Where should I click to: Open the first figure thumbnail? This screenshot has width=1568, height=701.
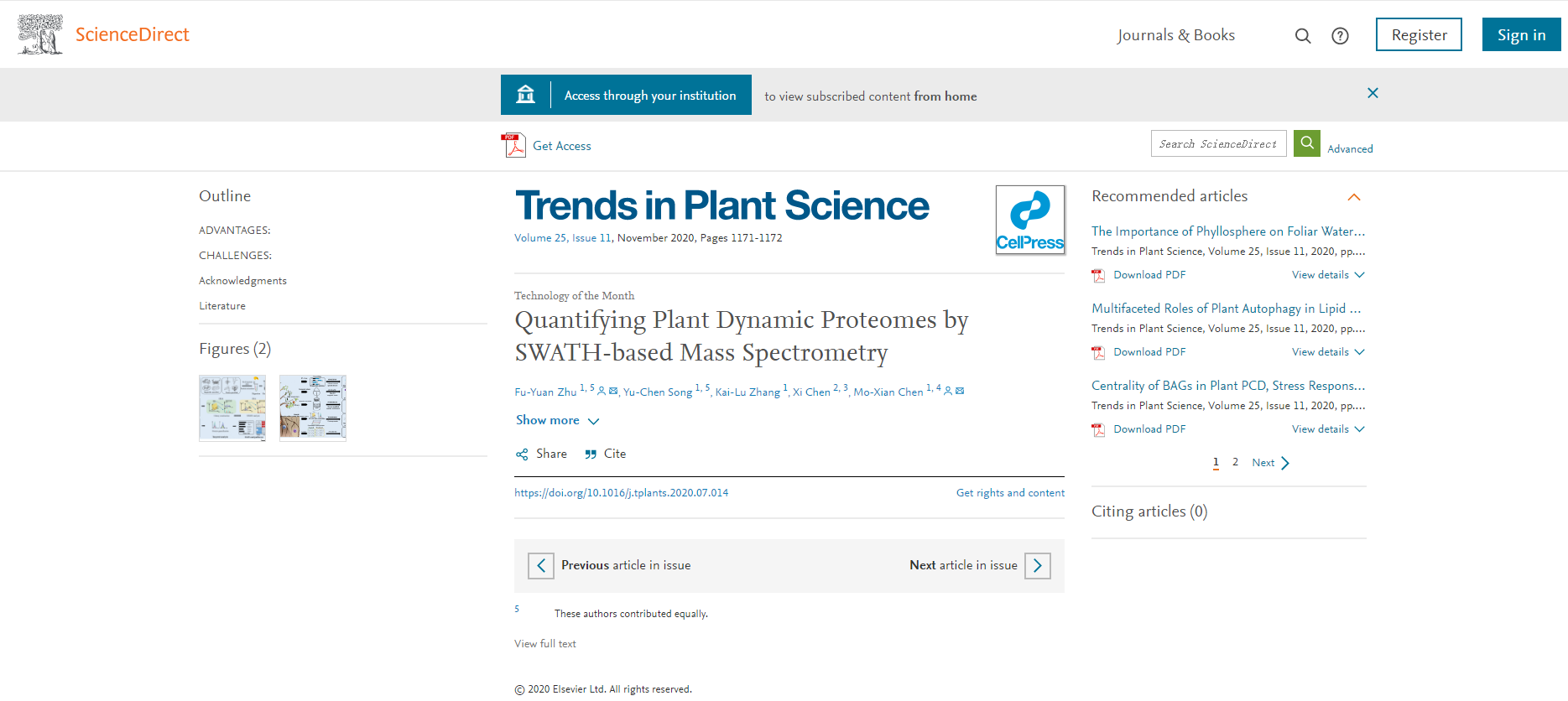232,408
